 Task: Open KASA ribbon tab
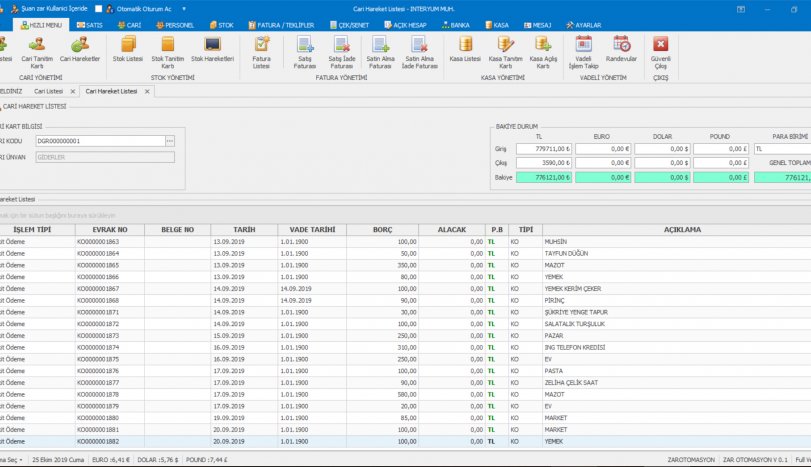coord(497,25)
